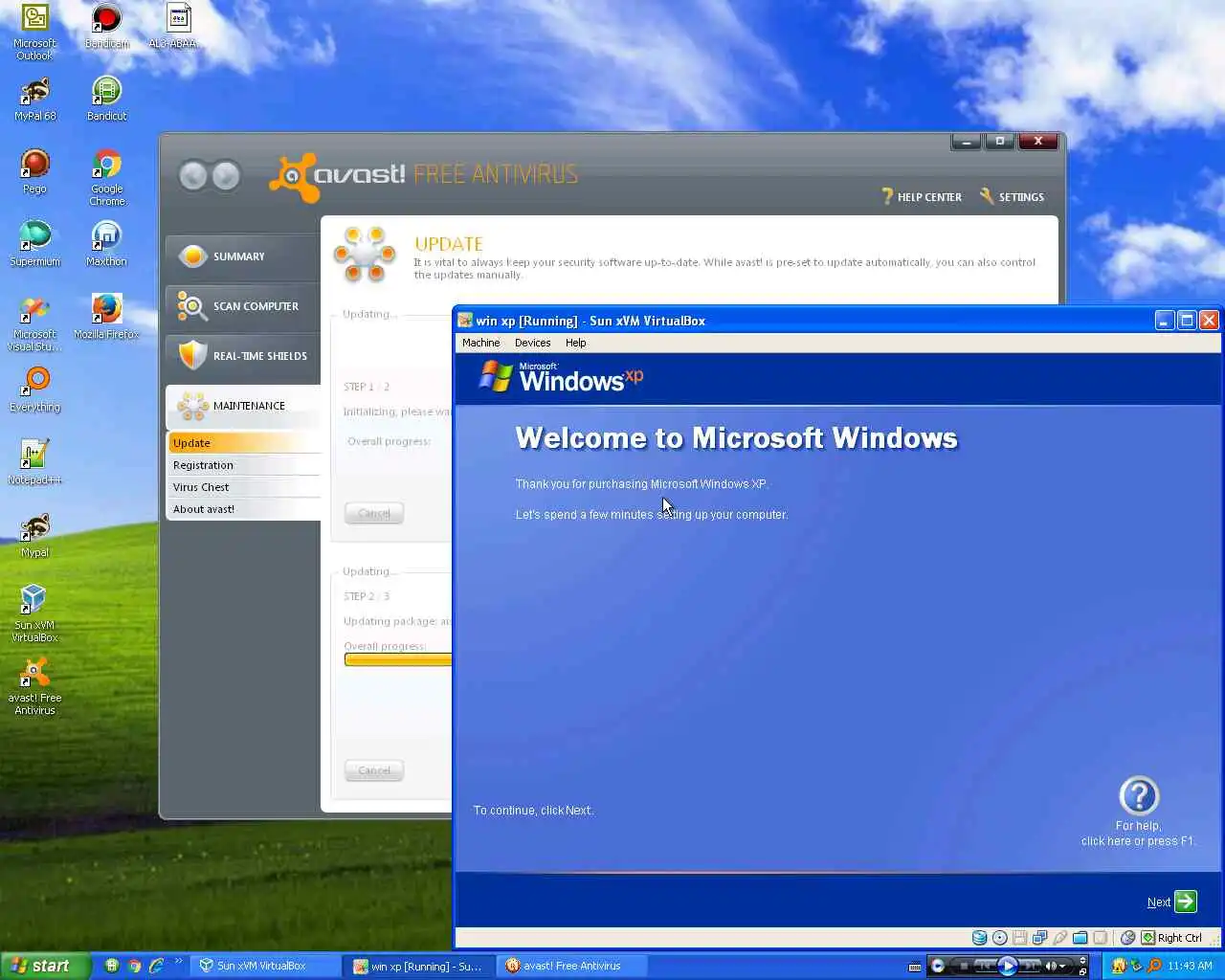Screen dimensions: 1225x980
Task: Click the Everything search tray icon
Action: 1152,966
